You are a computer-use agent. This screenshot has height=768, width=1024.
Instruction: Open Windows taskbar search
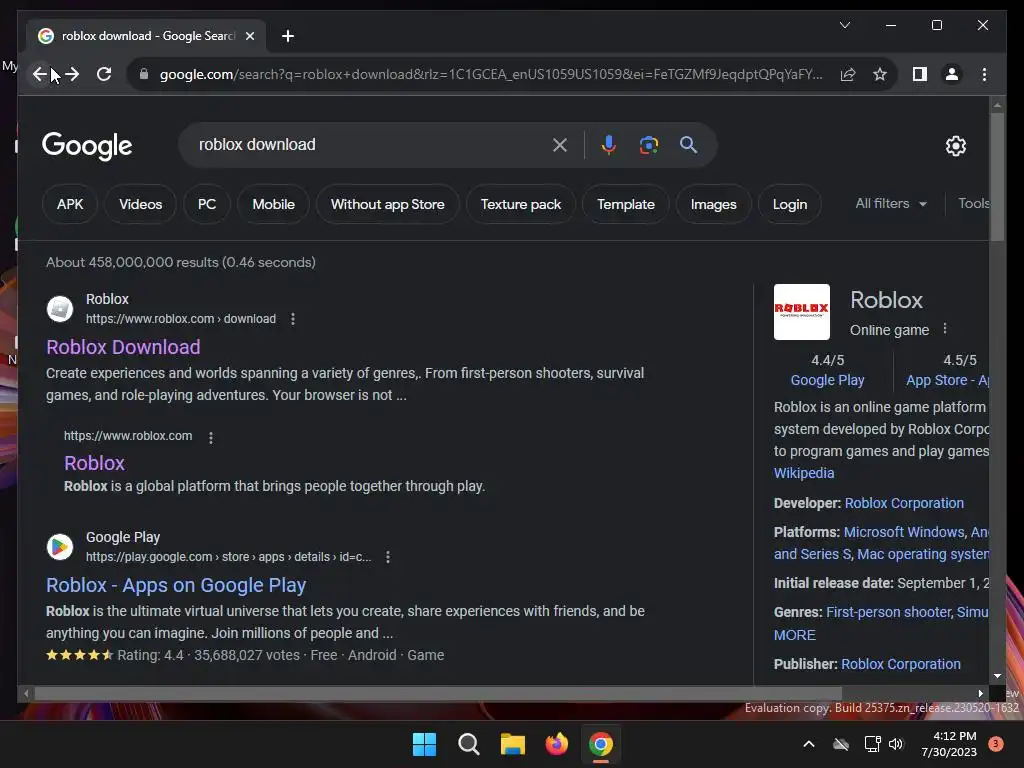click(x=468, y=744)
